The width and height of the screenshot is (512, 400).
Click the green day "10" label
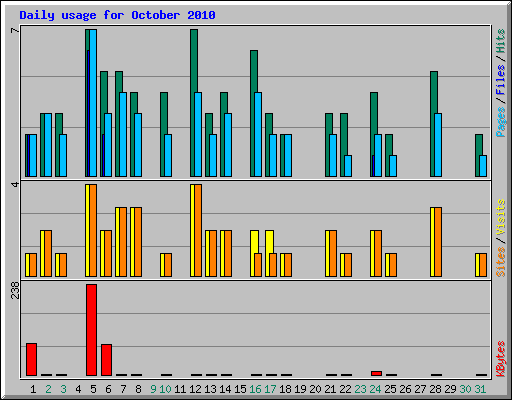pyautogui.click(x=165, y=389)
